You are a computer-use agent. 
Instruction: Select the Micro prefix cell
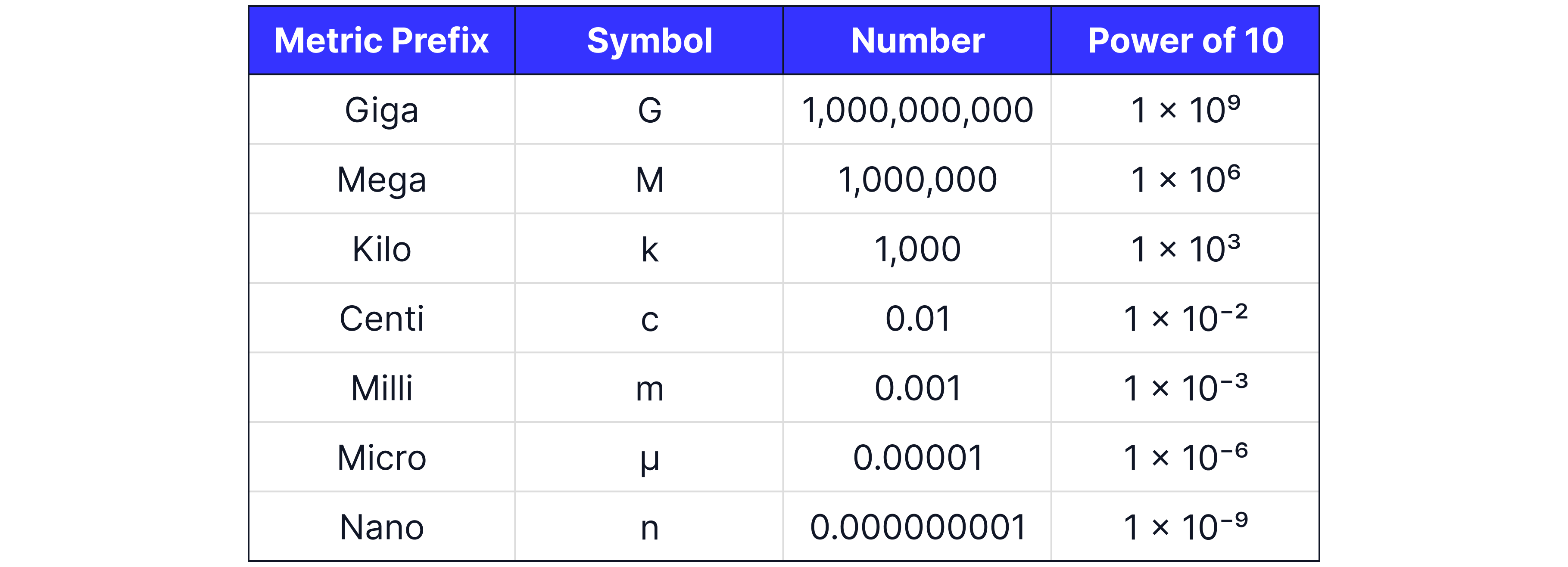pyautogui.click(x=382, y=458)
